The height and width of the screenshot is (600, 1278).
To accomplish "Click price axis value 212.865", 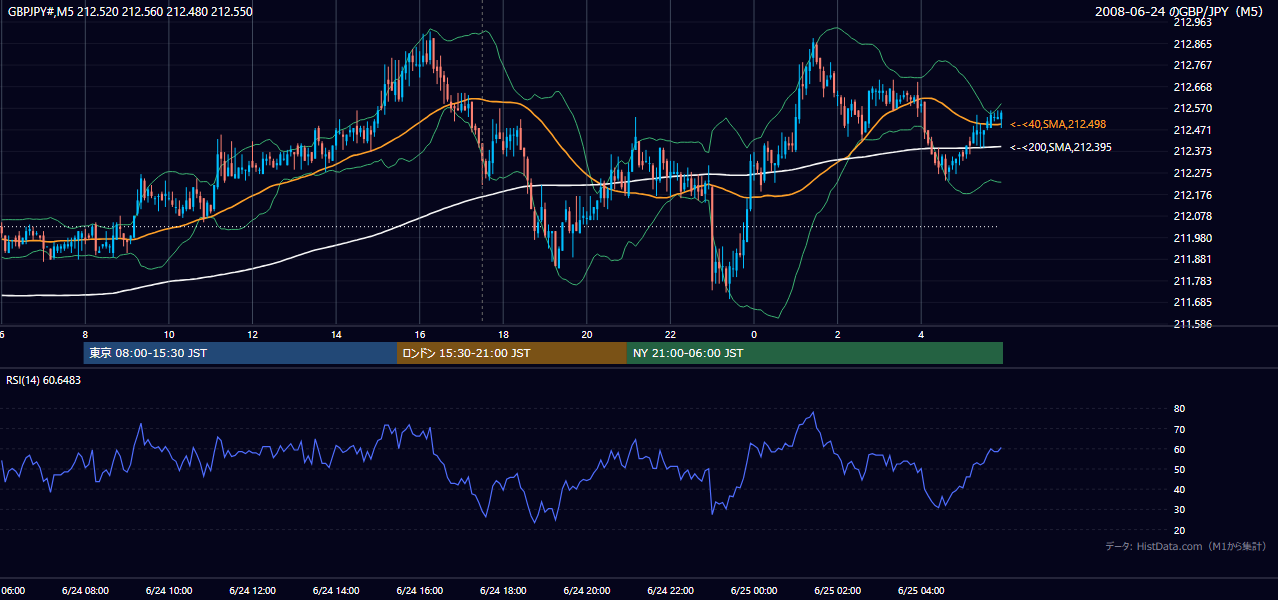I will click(x=1192, y=44).
